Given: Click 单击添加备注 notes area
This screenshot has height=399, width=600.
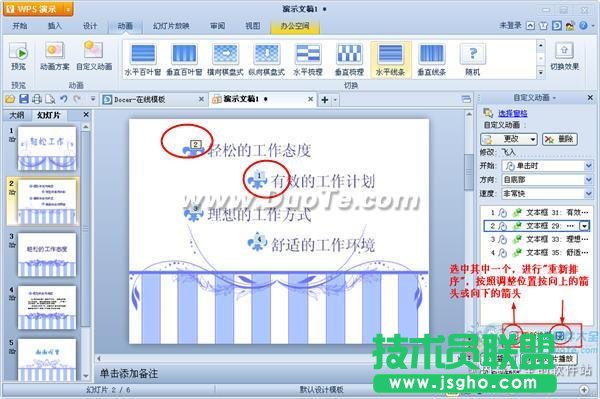Looking at the screenshot, I should click(x=129, y=373).
